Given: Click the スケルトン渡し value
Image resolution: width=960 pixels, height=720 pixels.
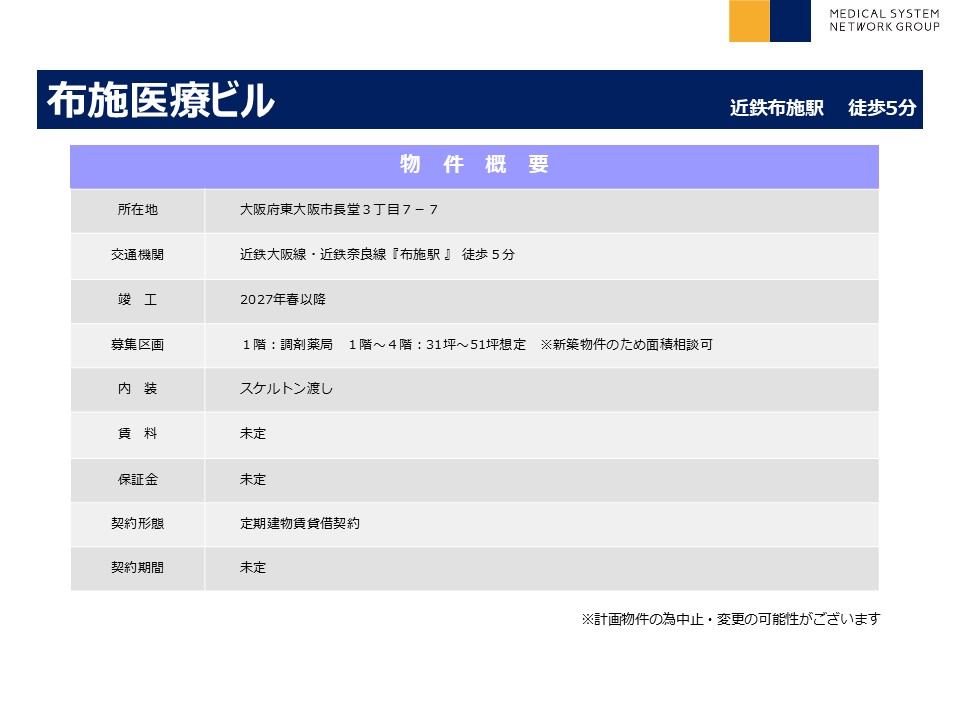Looking at the screenshot, I should (x=286, y=389).
